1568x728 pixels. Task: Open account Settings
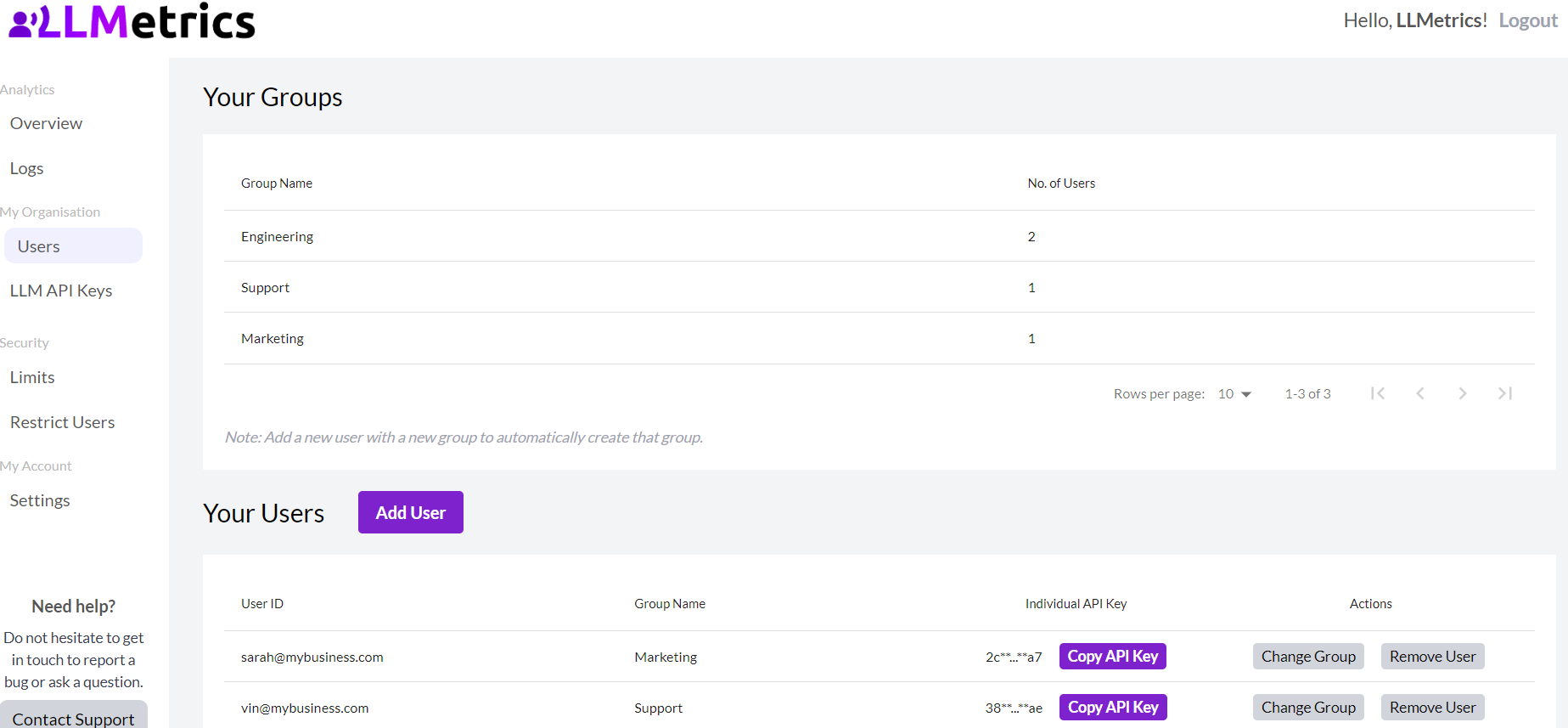pos(40,501)
